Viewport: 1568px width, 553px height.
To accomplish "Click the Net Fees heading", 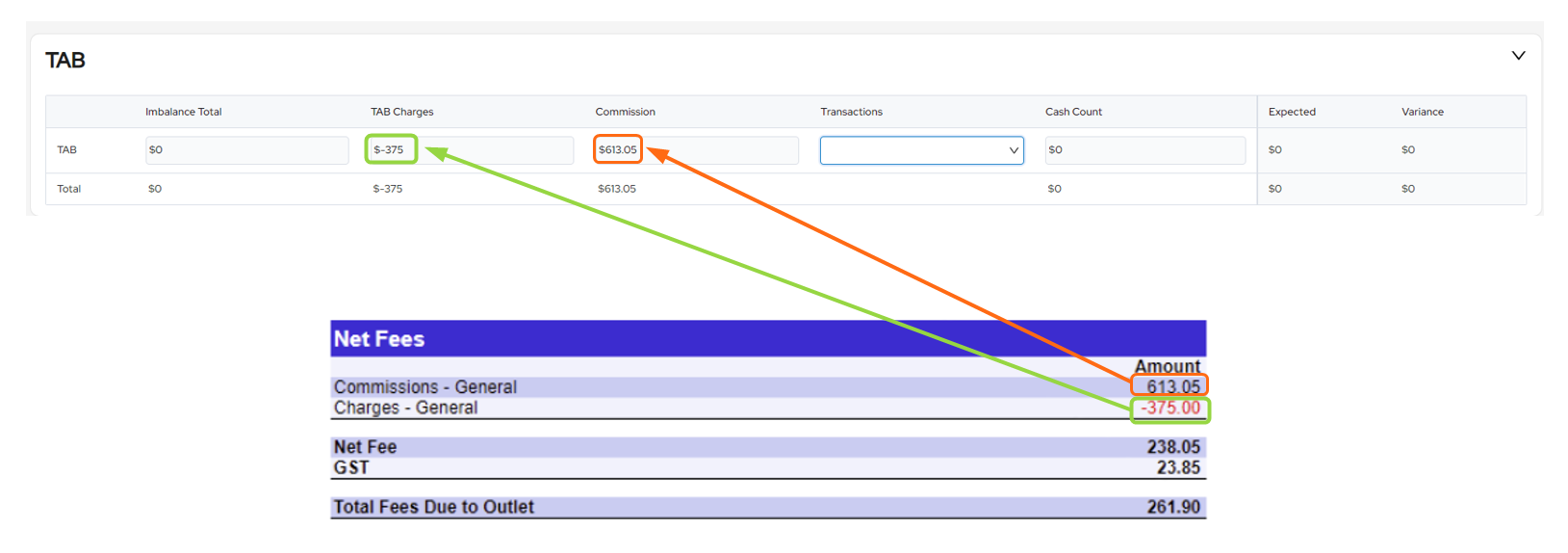I will (x=379, y=339).
